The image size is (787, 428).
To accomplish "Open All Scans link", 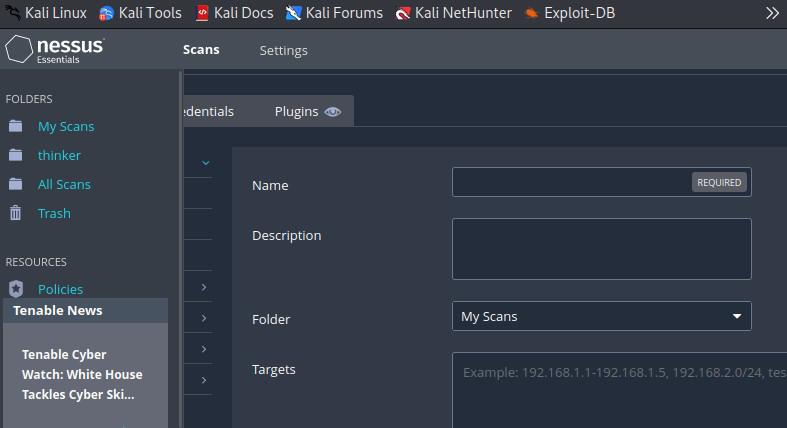I will 64,185.
